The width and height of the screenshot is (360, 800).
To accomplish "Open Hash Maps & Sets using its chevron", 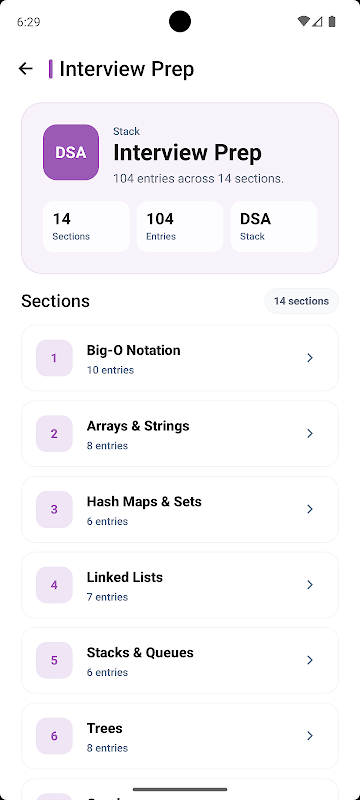I will [310, 509].
